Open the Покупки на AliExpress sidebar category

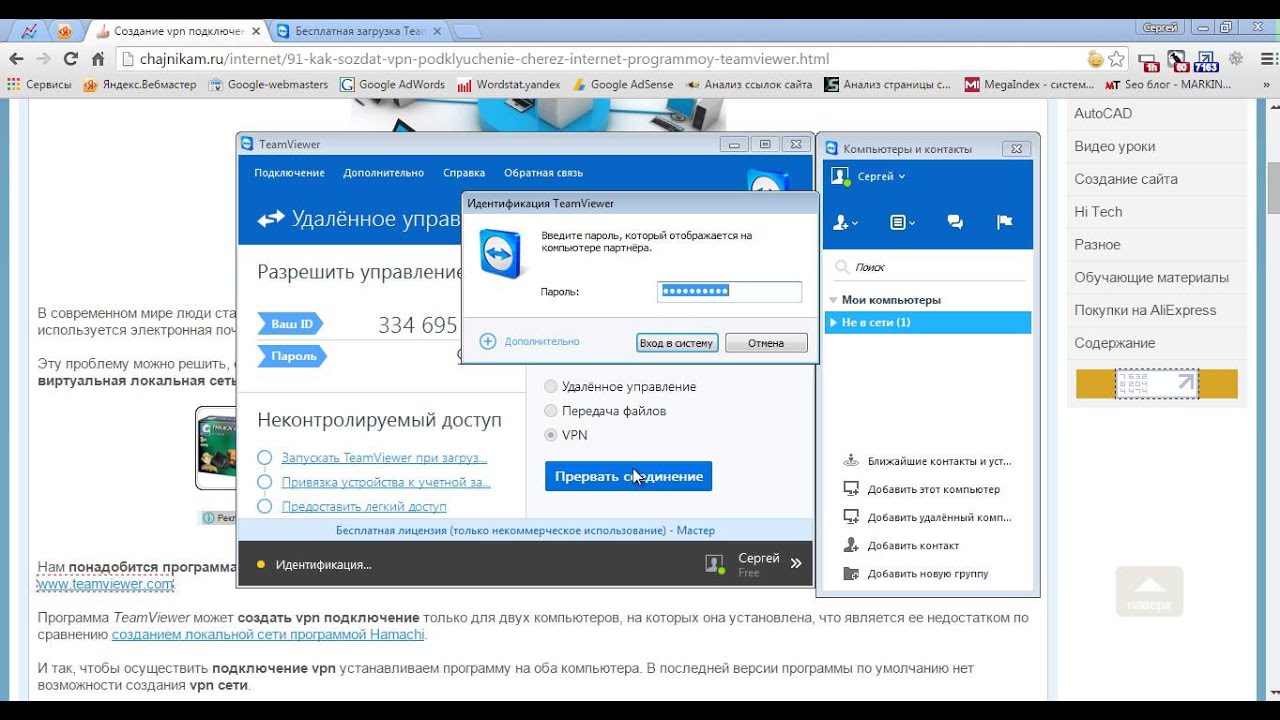click(x=1145, y=310)
